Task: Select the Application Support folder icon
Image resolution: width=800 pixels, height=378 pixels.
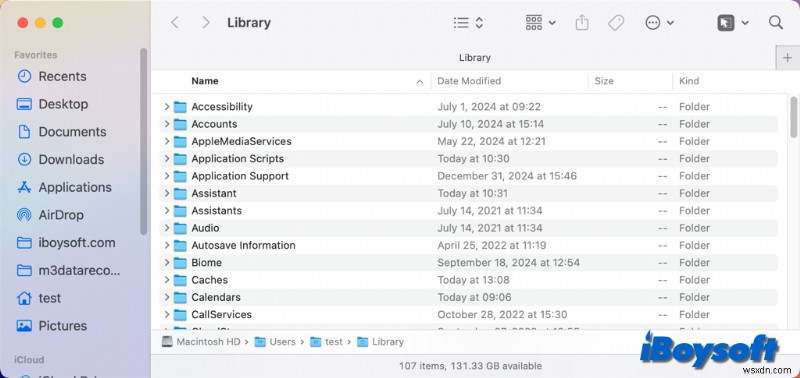Action: (x=180, y=176)
